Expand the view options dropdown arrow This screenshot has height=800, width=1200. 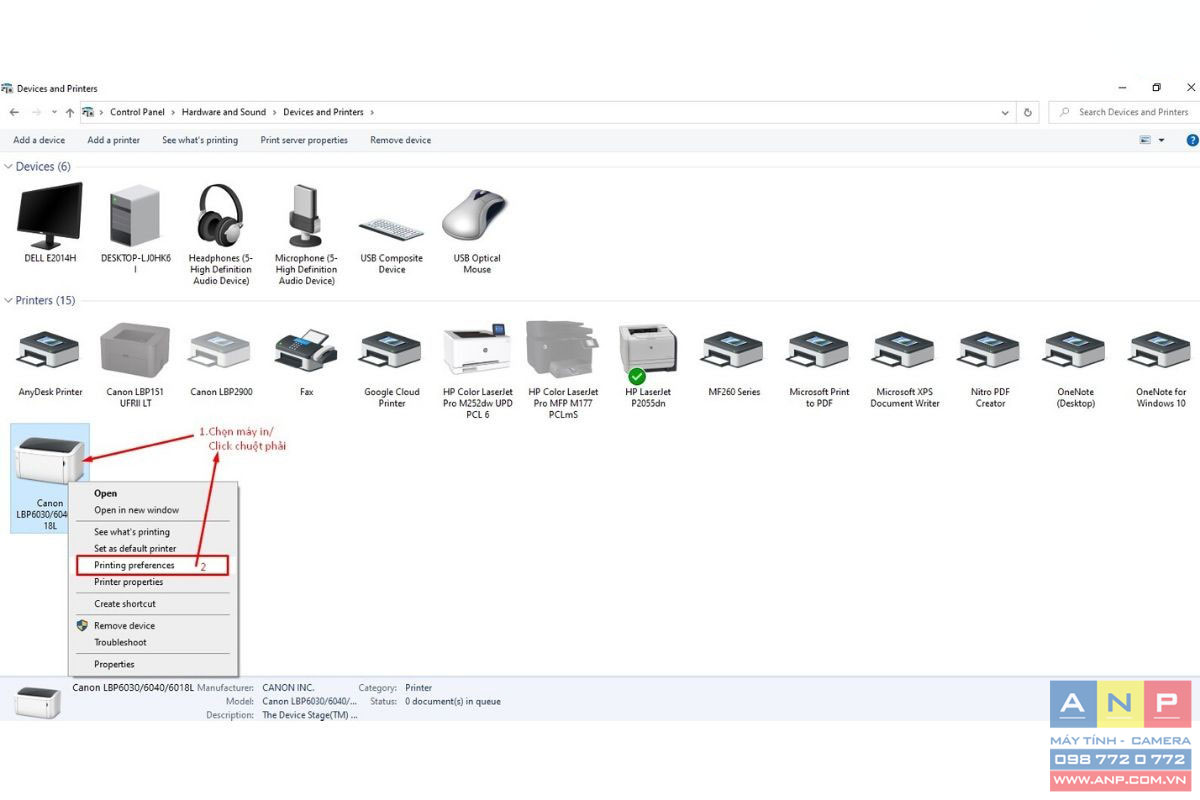point(1161,140)
